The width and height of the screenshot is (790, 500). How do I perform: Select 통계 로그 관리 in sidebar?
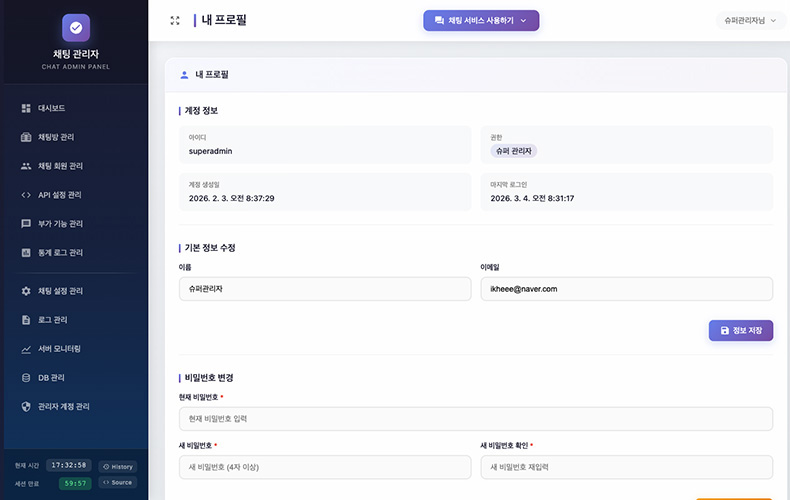point(76,253)
